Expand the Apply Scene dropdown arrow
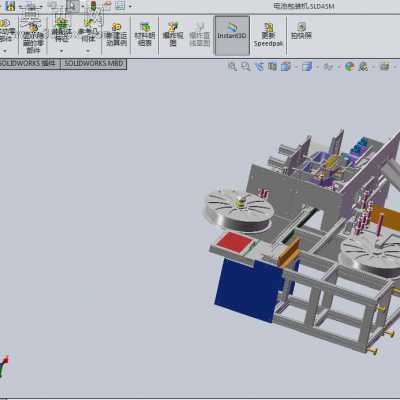 [x=373, y=67]
